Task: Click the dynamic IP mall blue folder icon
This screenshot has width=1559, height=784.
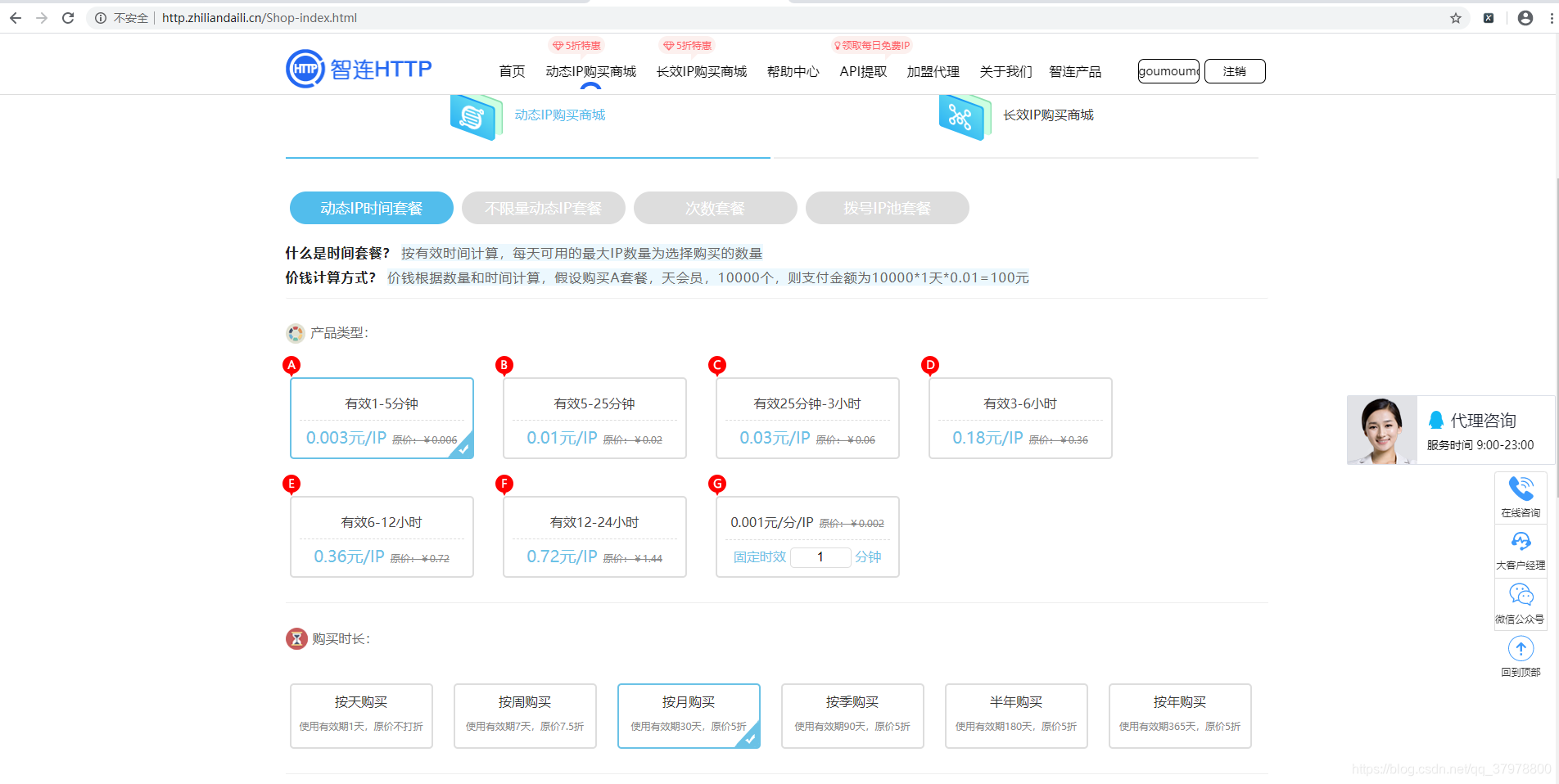Action: [476, 116]
